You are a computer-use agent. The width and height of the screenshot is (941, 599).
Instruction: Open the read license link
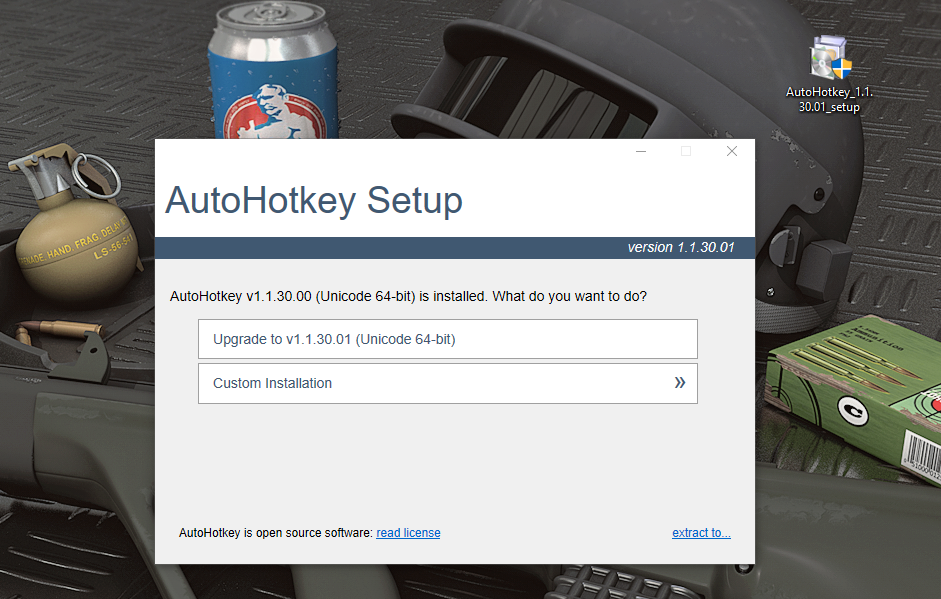click(x=408, y=533)
